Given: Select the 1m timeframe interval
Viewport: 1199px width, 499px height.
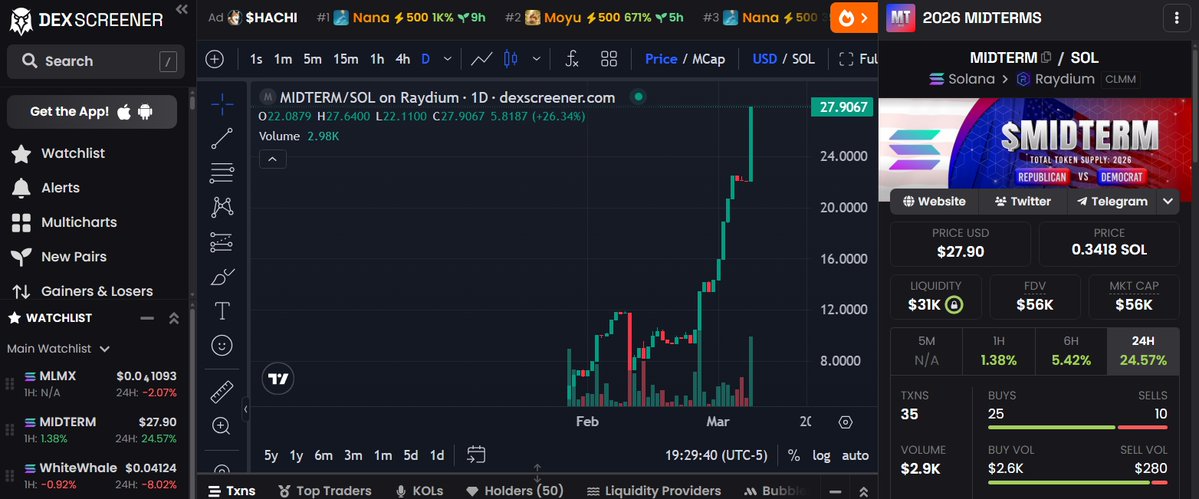Looking at the screenshot, I should [283, 59].
